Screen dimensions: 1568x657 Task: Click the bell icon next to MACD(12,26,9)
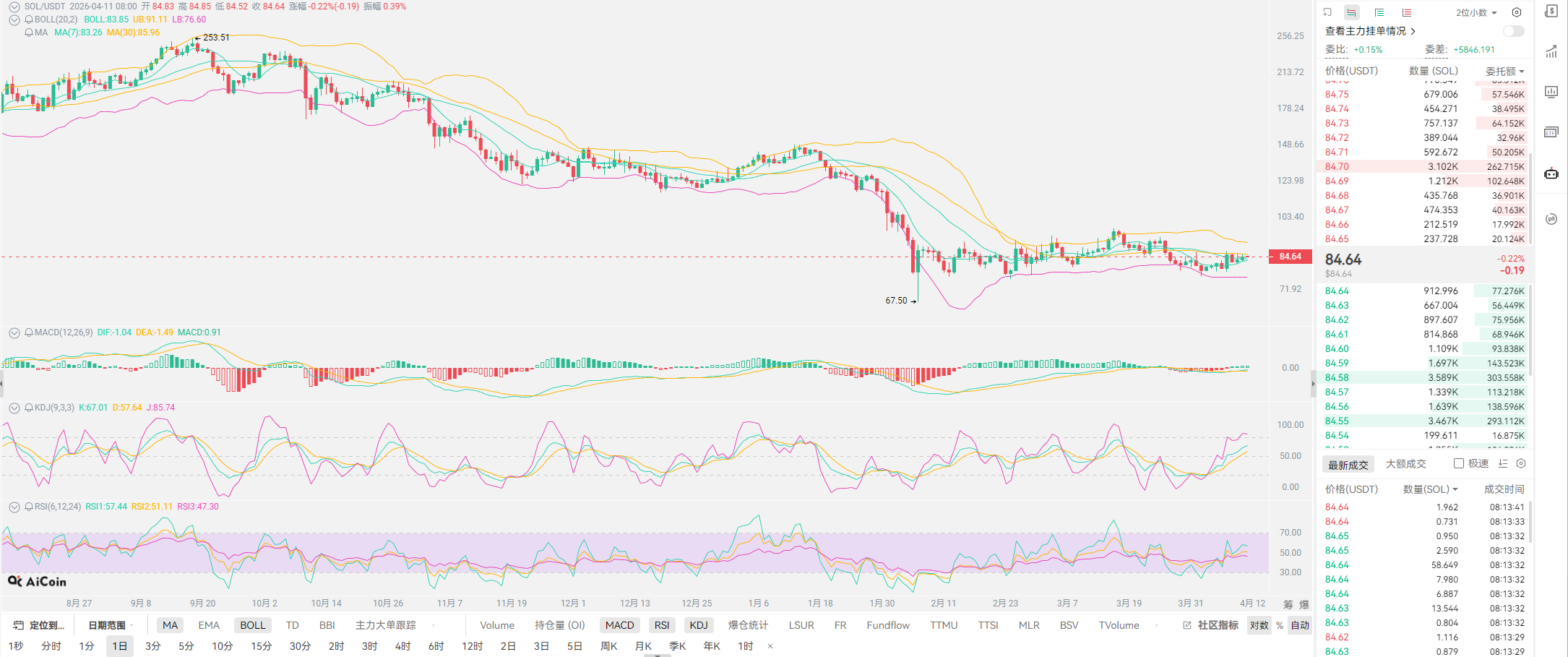point(29,332)
